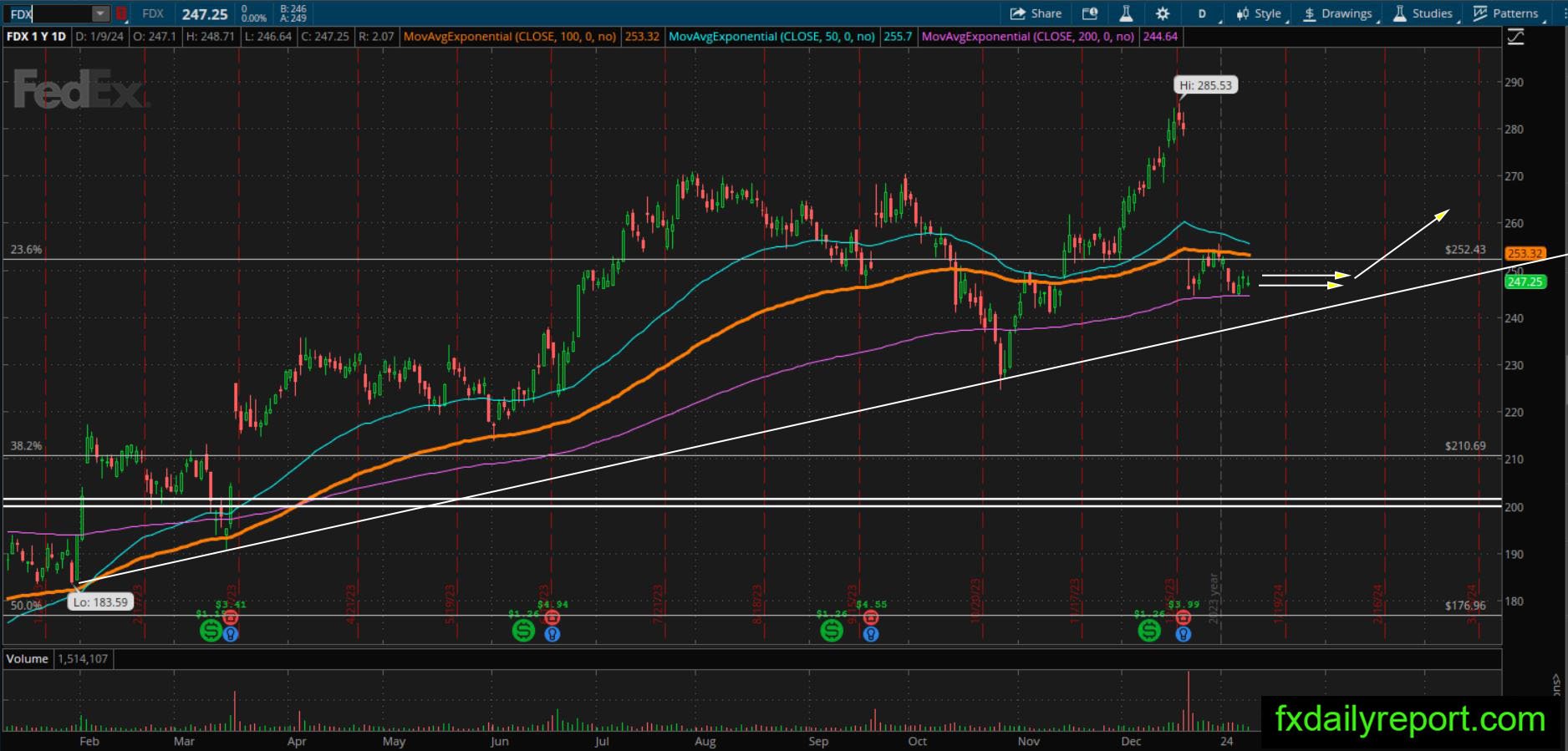The height and width of the screenshot is (751, 1568).
Task: Open chart settings with the gear icon
Action: tap(1163, 13)
